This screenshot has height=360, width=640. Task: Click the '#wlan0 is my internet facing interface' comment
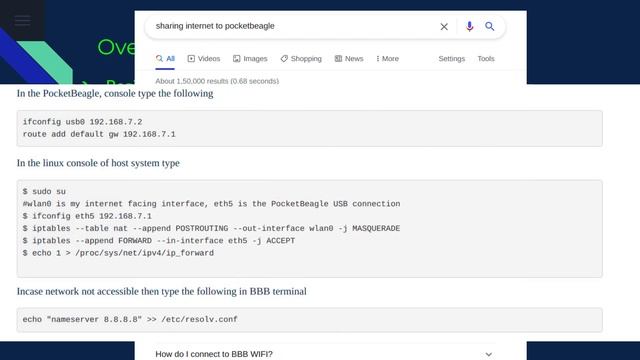click(x=211, y=204)
